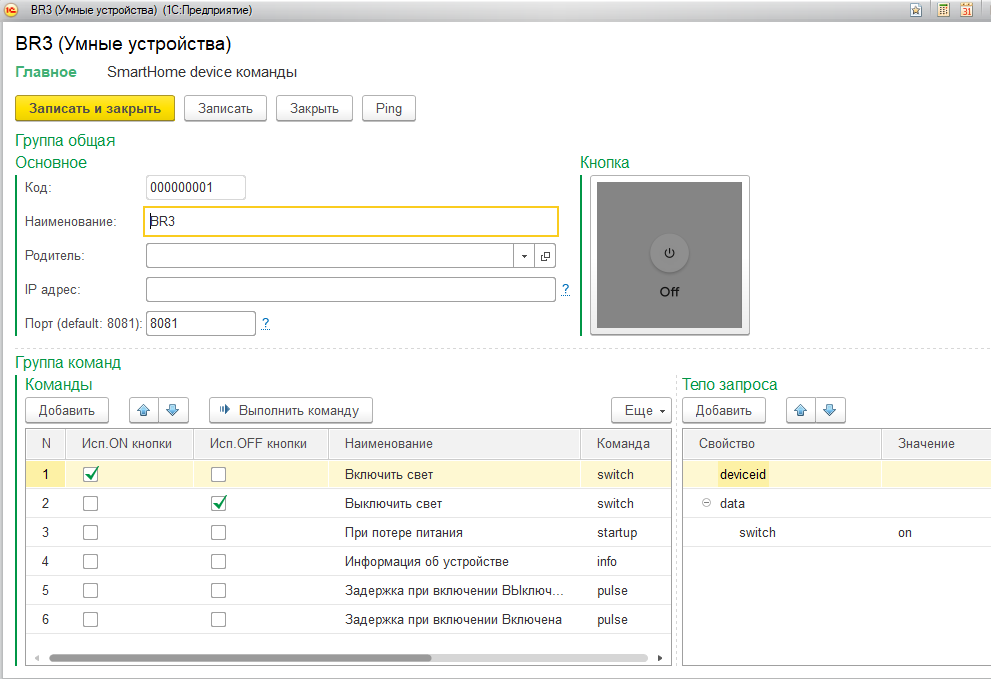Move command down with Команды arrow
Image resolution: width=991 pixels, height=679 pixels.
(x=173, y=410)
